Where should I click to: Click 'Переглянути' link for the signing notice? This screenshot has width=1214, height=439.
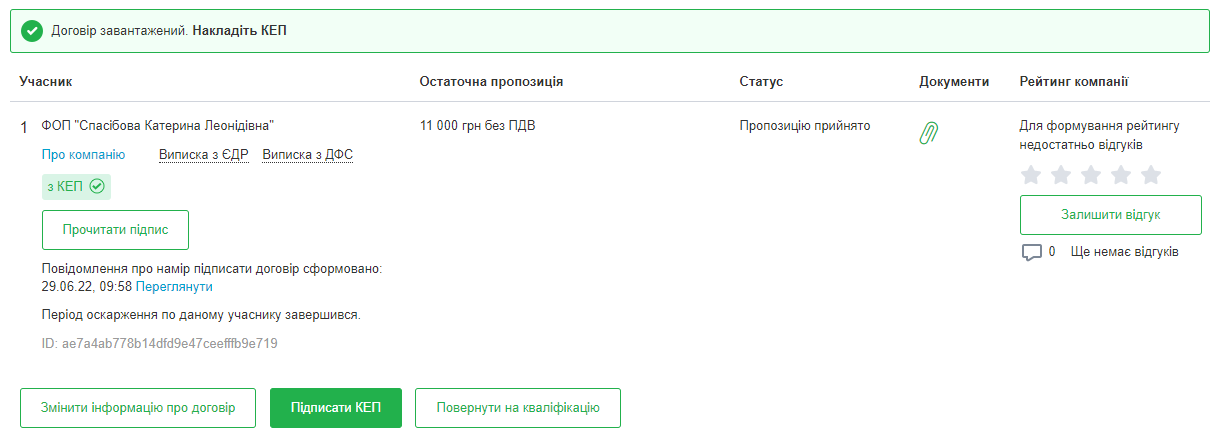pos(174,287)
